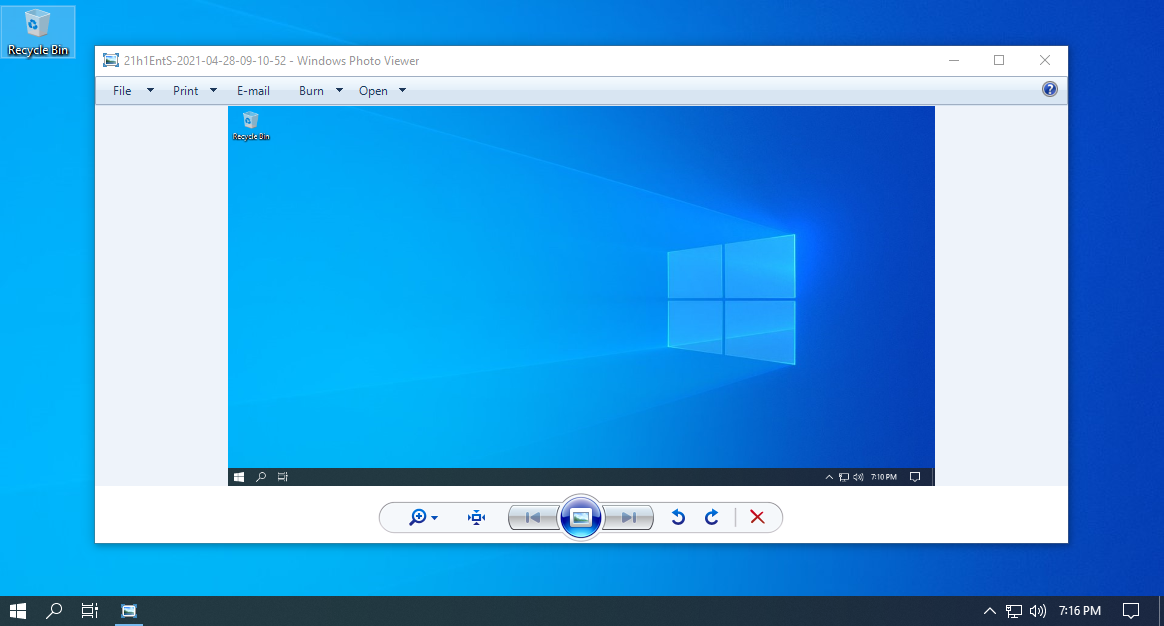Click the E-mail toolbar button
The width and height of the screenshot is (1164, 626).
click(253, 91)
